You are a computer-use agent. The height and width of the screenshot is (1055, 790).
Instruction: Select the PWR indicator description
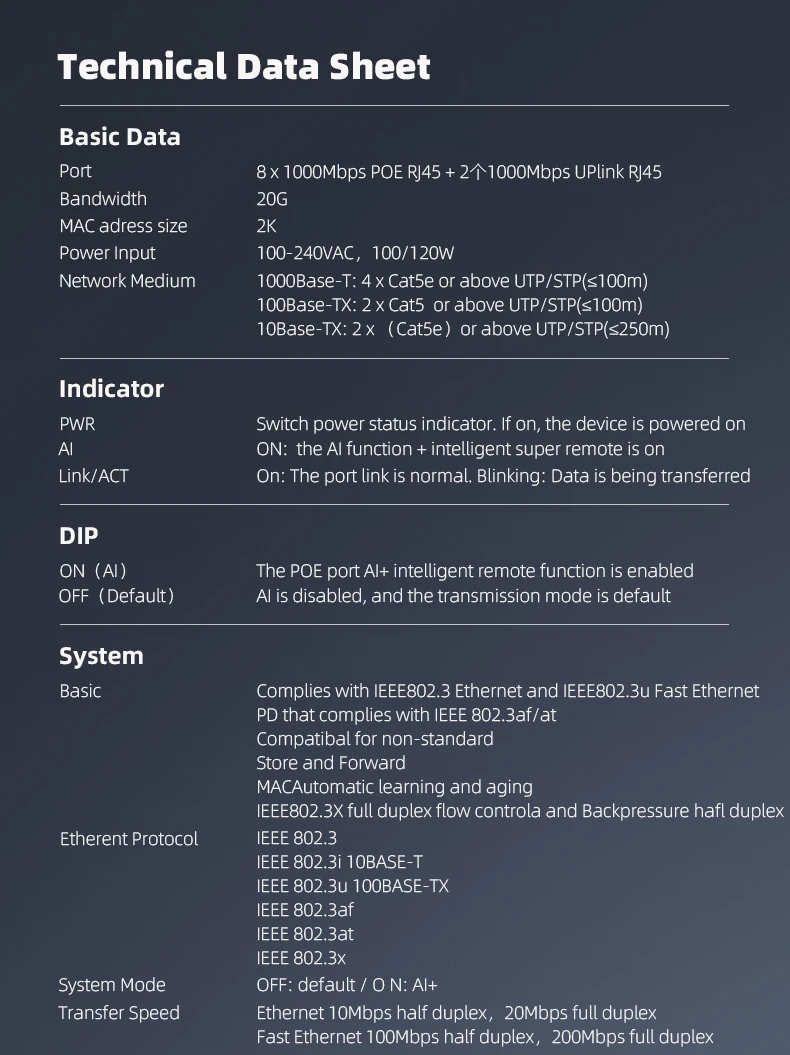pyautogui.click(x=501, y=424)
